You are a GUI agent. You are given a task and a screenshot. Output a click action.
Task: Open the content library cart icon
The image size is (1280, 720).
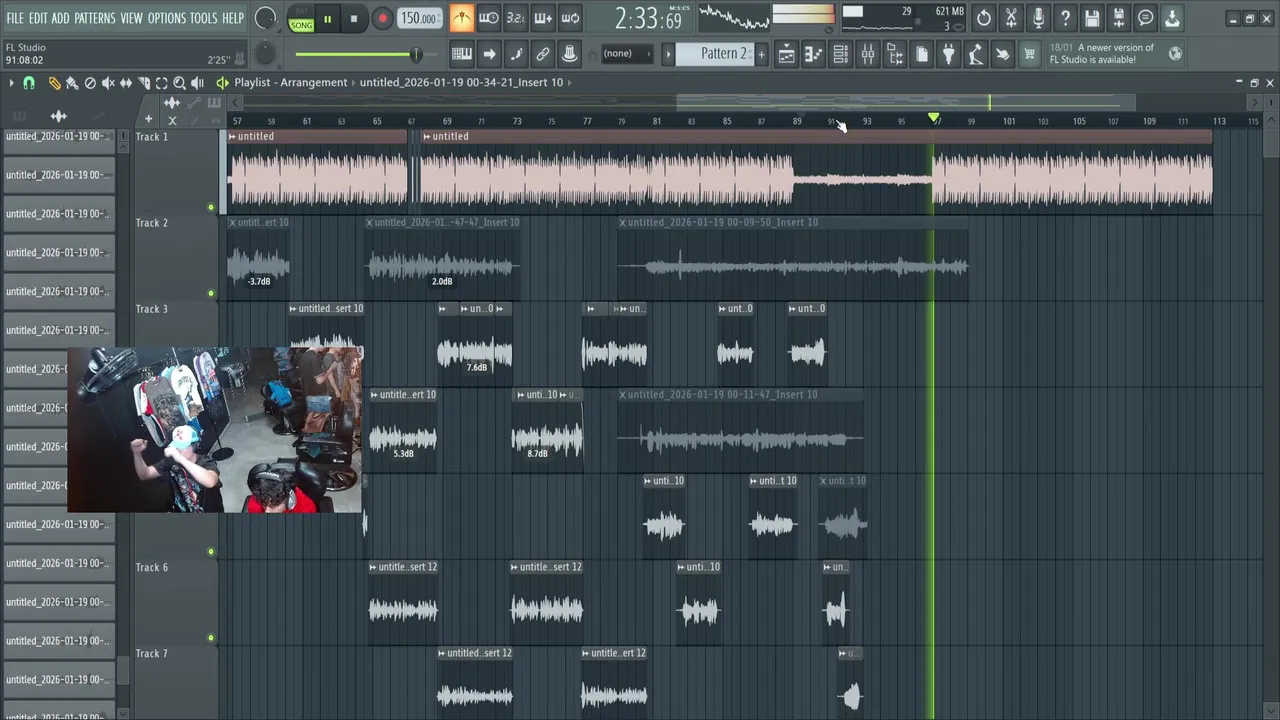point(1029,54)
